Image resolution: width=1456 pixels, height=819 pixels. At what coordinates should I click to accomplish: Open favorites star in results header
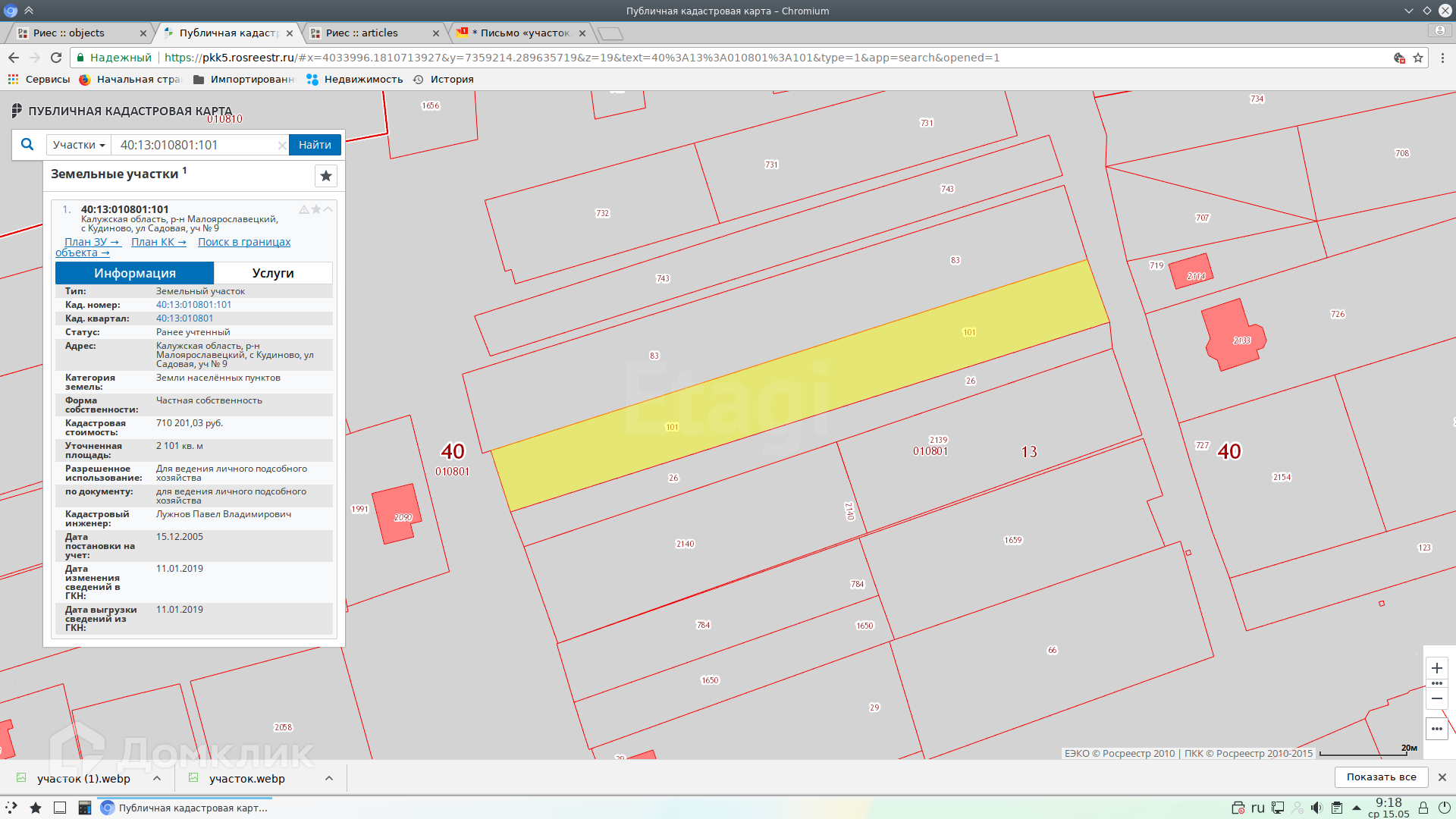pyautogui.click(x=326, y=176)
